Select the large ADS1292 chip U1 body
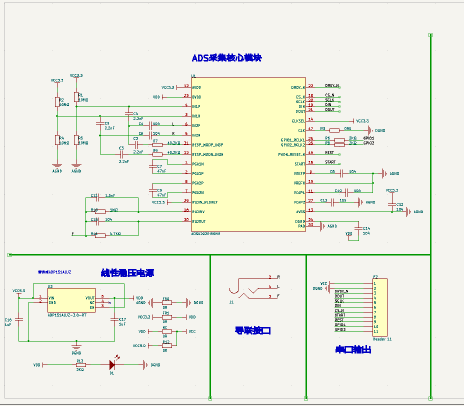464x406 pixels. 248,154
